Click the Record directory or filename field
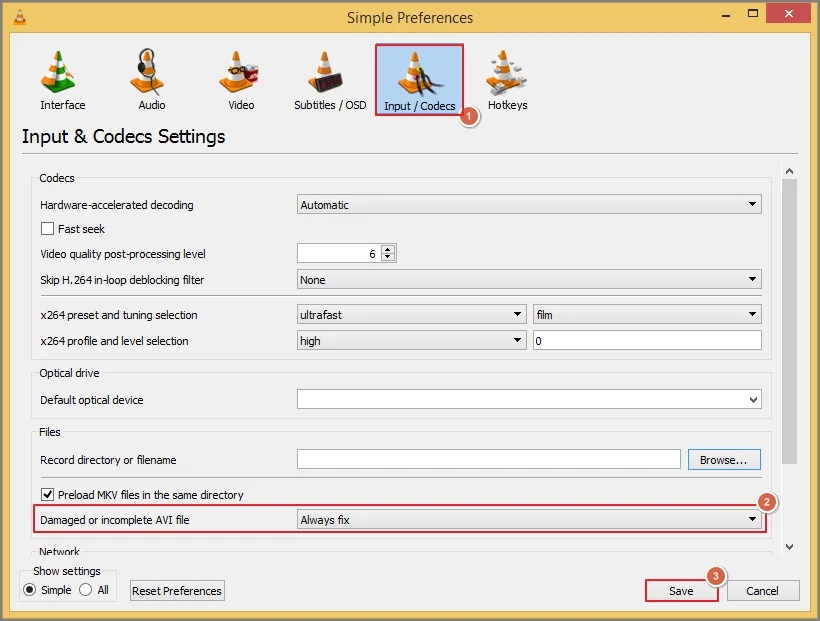Viewport: 820px width, 621px height. (489, 459)
